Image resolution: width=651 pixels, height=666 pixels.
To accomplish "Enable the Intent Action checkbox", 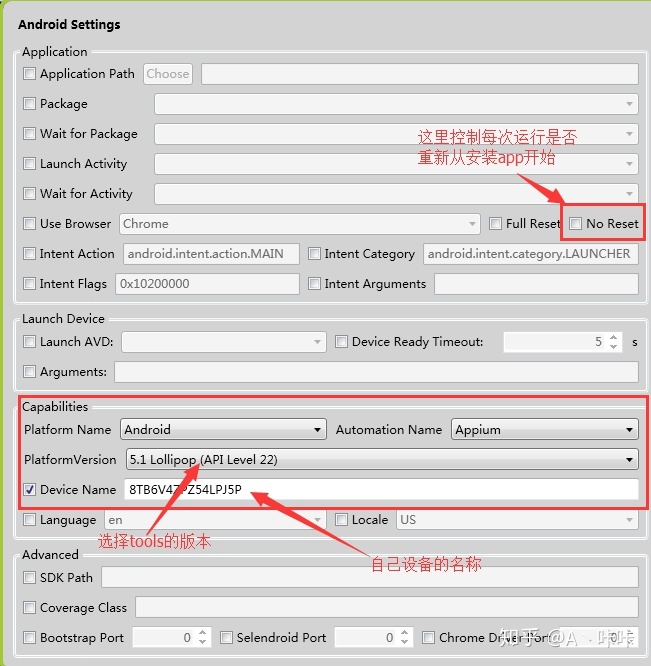I will point(29,254).
